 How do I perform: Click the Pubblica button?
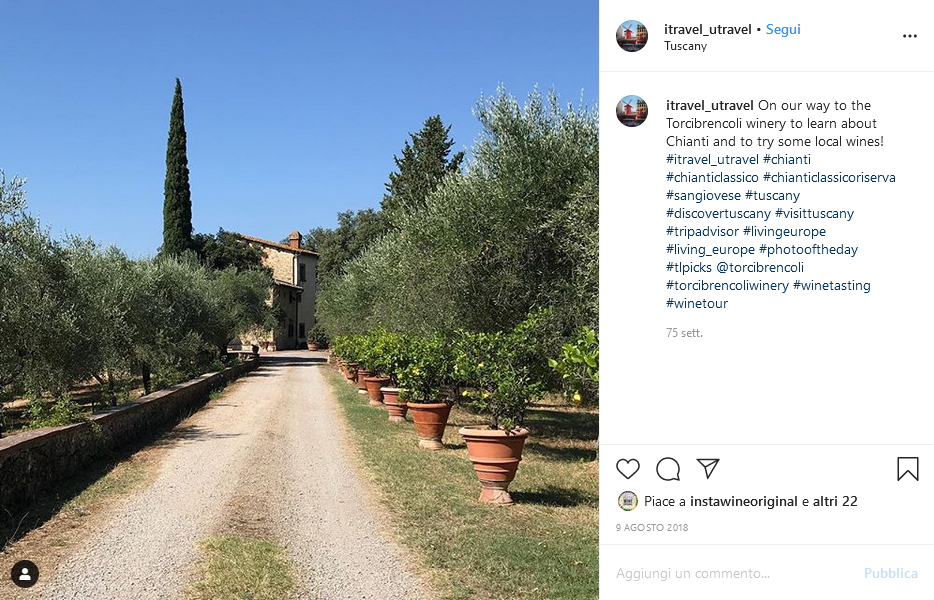coord(891,573)
